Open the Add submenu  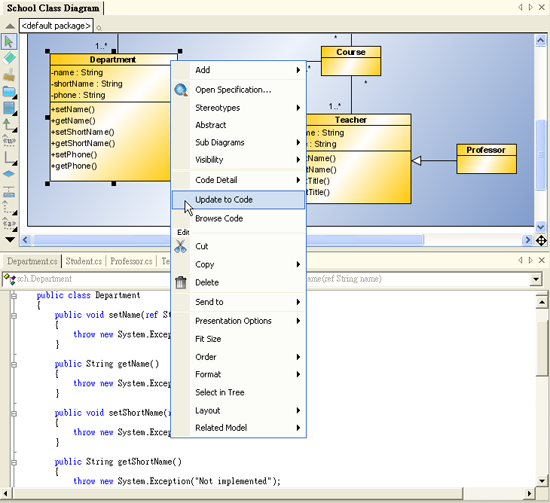[x=239, y=70]
